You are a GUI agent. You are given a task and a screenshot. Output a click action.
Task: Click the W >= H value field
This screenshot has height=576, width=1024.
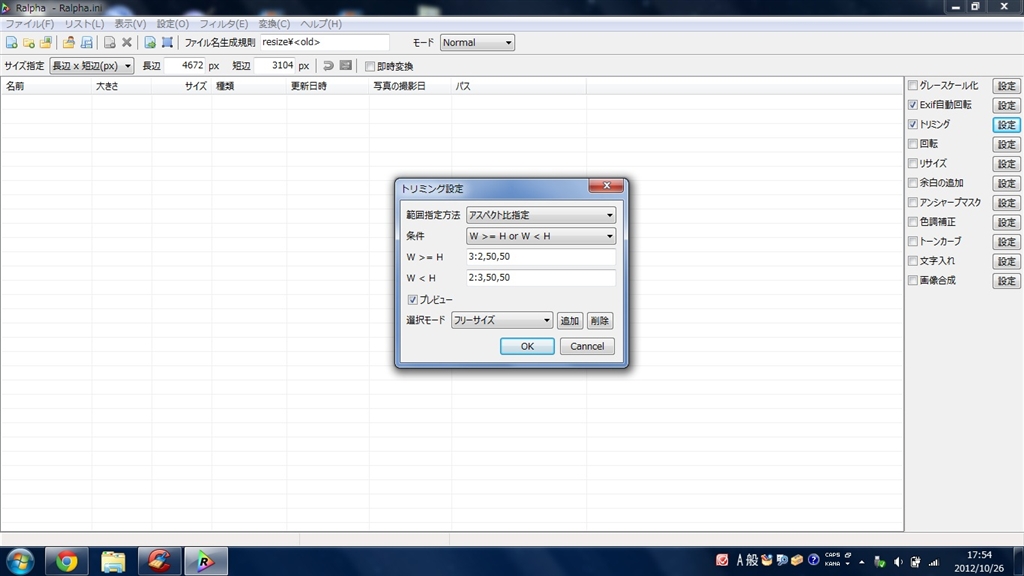[x=541, y=257]
